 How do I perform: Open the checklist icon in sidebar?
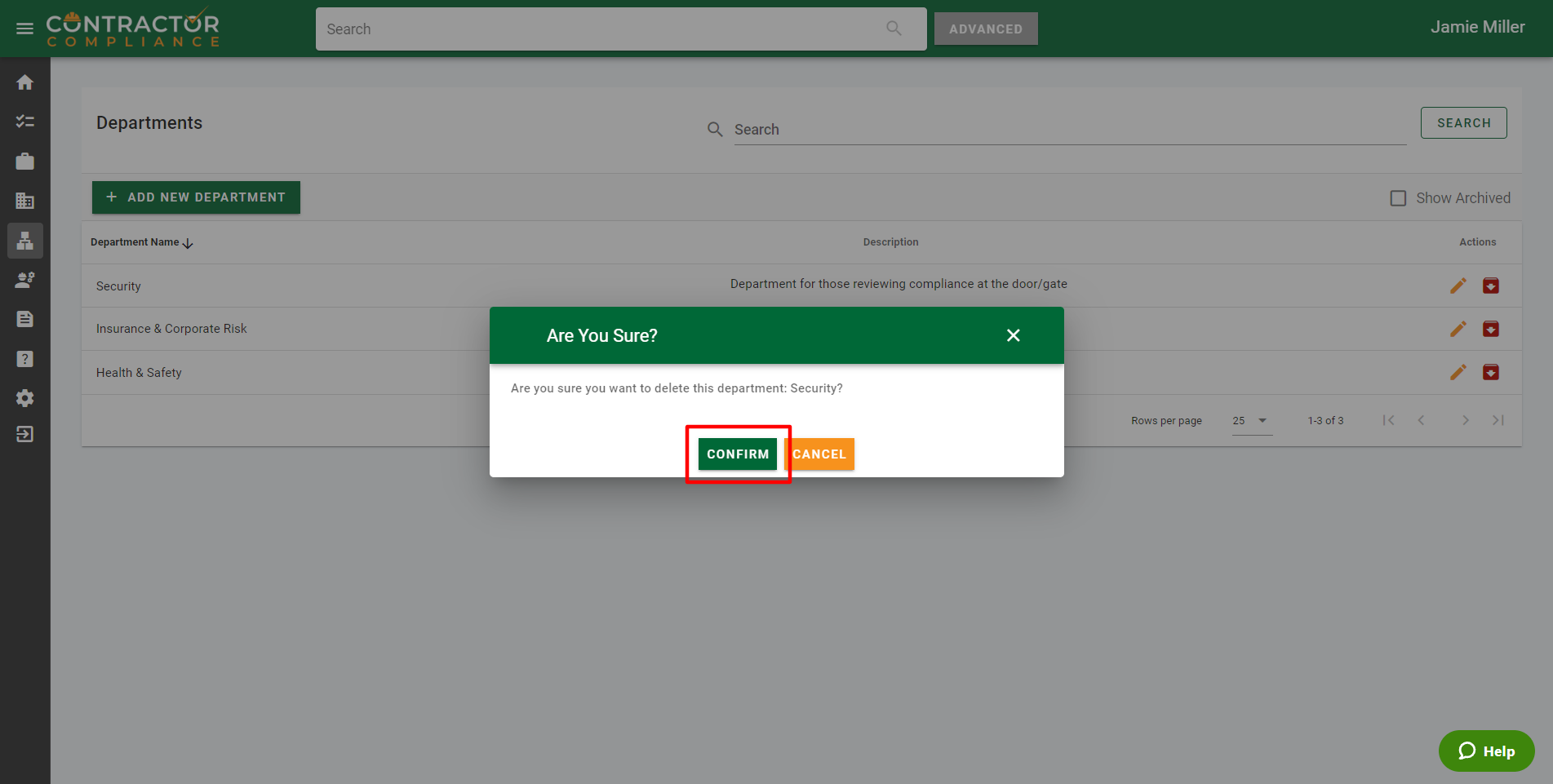click(24, 122)
